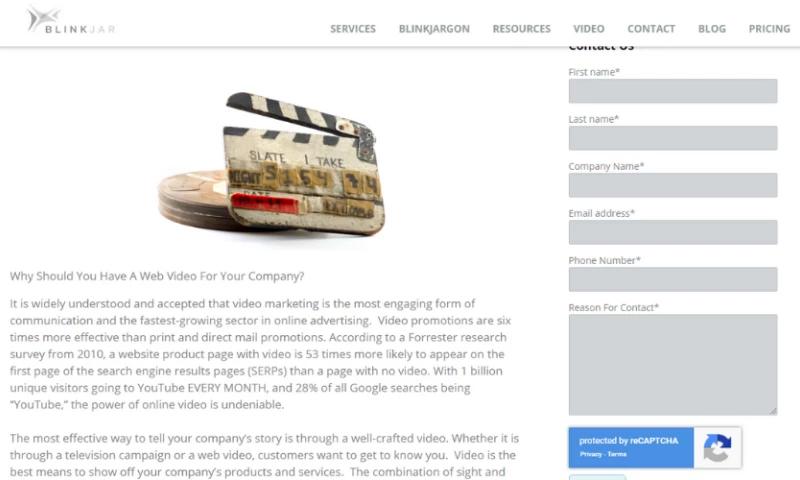Focus the First name field

click(x=673, y=91)
